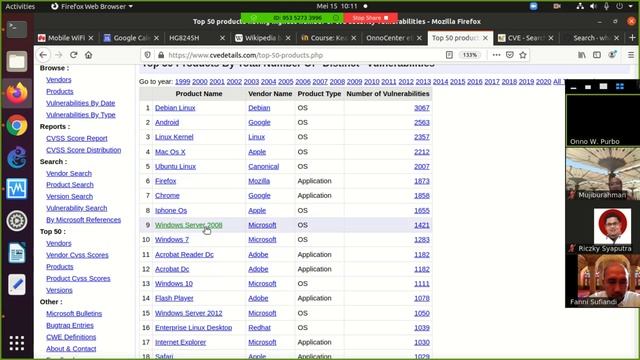Open page actions three-dot menu
Screen dimensions: 640x360
[496, 55]
